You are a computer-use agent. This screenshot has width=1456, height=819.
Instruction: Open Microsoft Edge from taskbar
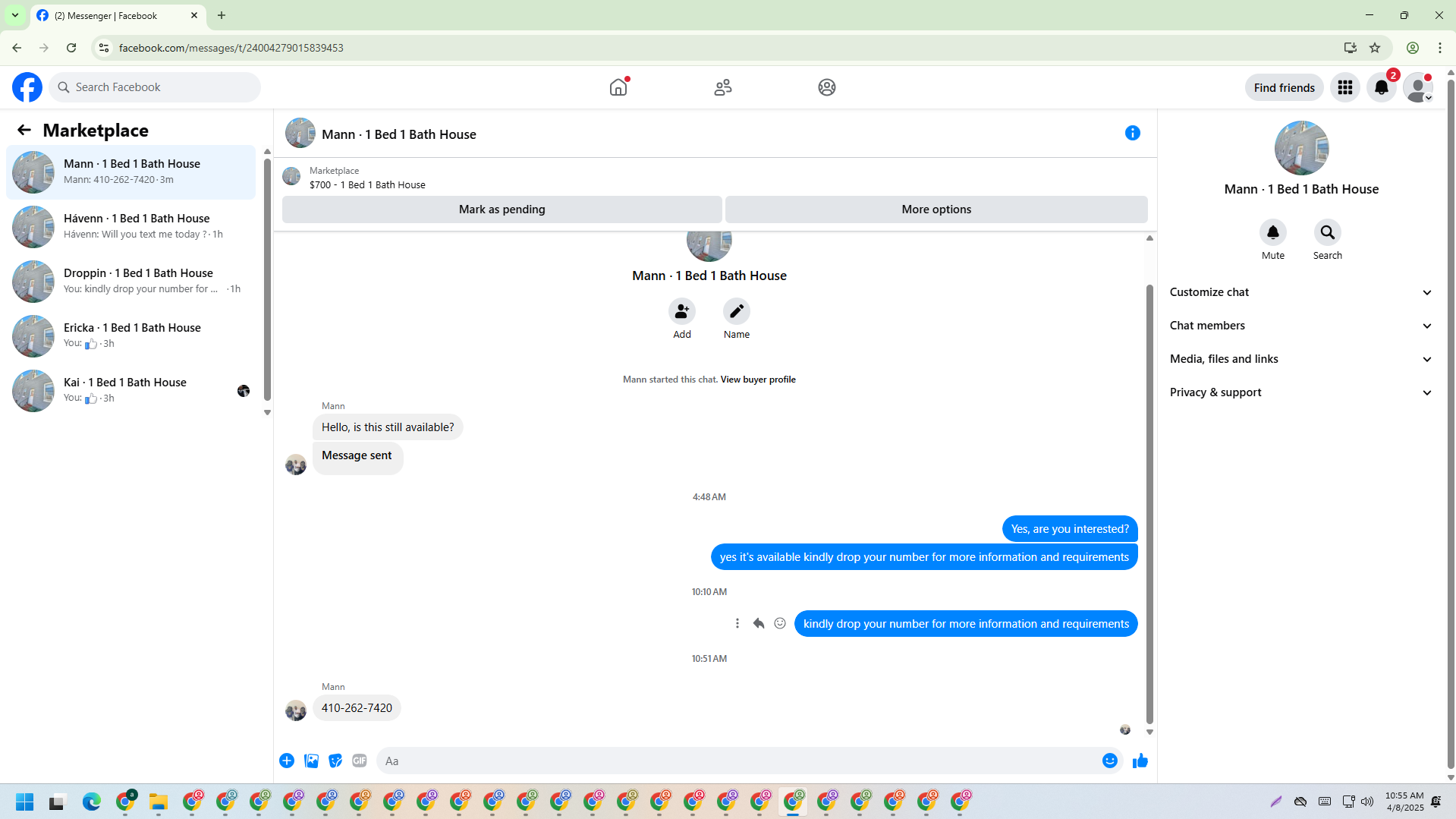92,802
